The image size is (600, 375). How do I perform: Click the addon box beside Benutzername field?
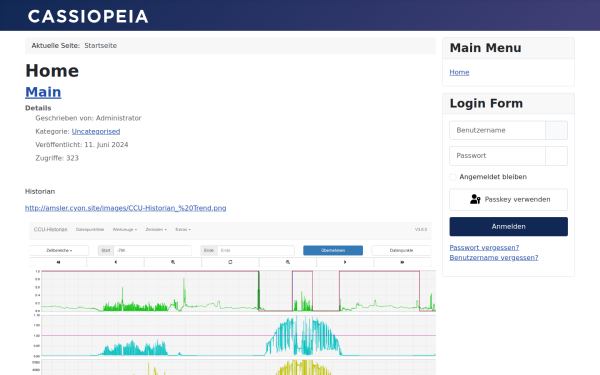(556, 130)
